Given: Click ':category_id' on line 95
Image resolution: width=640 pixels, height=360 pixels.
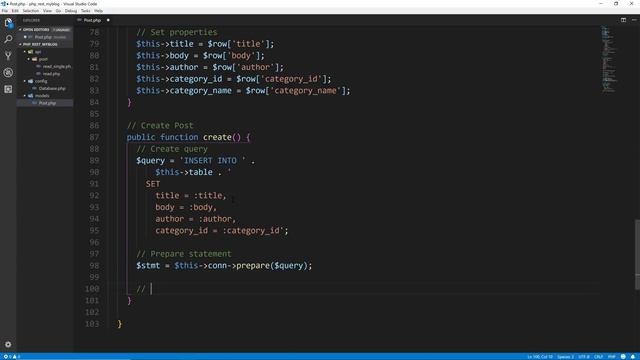Looking at the screenshot, I should (251, 231).
